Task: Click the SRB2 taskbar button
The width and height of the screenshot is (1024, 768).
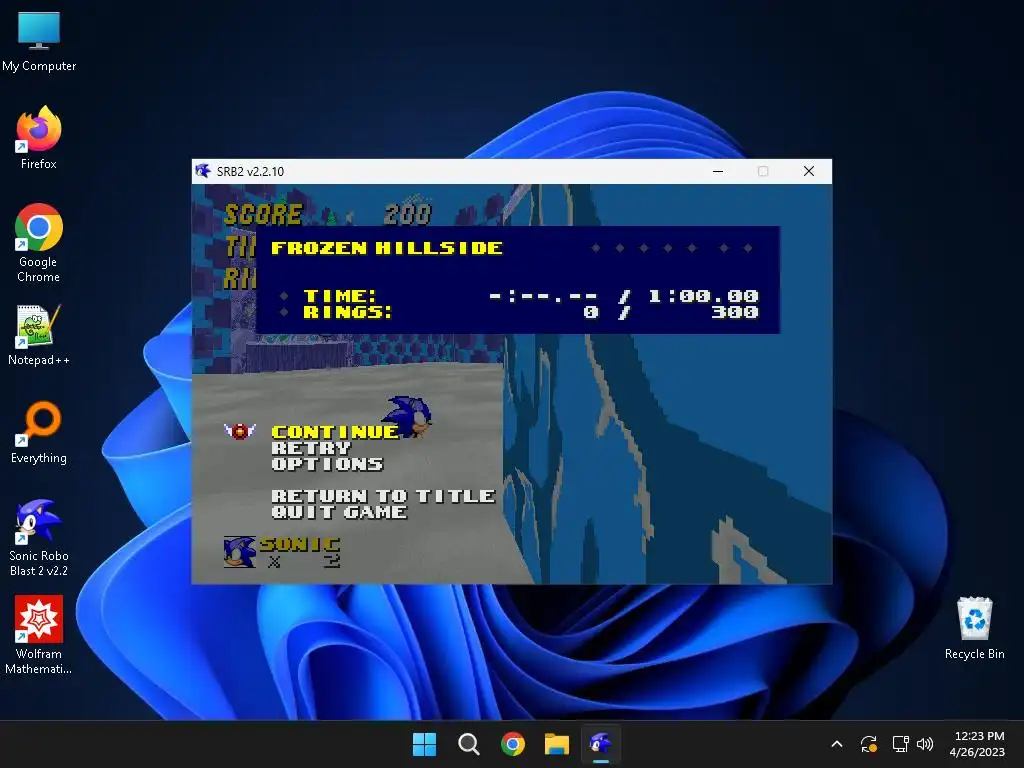Action: pos(601,744)
